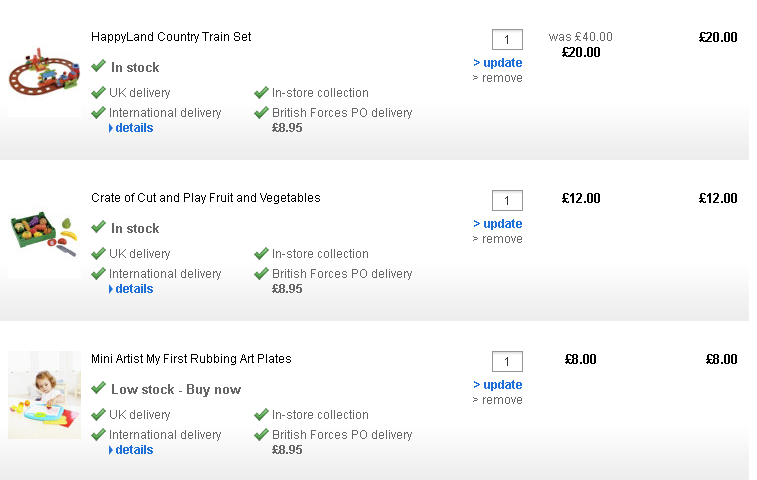Click the green In stock tick for train set
757x480 pixels.
(x=98, y=67)
